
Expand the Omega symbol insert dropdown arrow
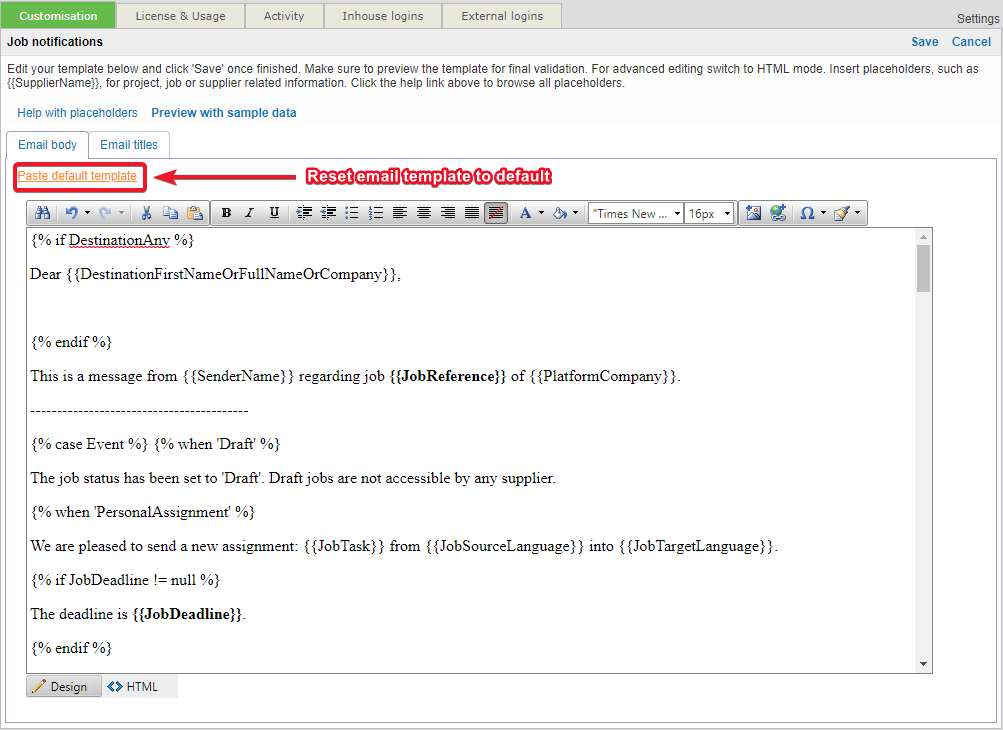pyautogui.click(x=821, y=213)
